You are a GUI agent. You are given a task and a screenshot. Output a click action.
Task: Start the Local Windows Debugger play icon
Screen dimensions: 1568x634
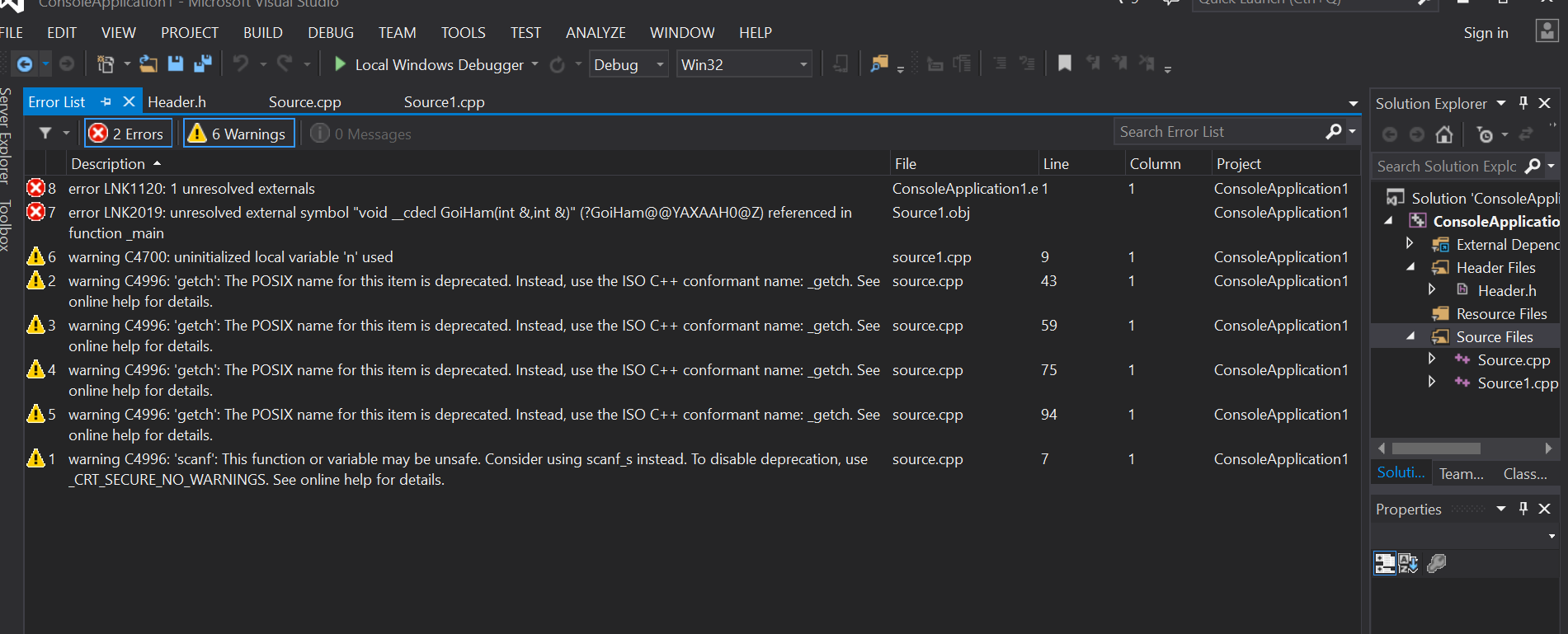[340, 63]
